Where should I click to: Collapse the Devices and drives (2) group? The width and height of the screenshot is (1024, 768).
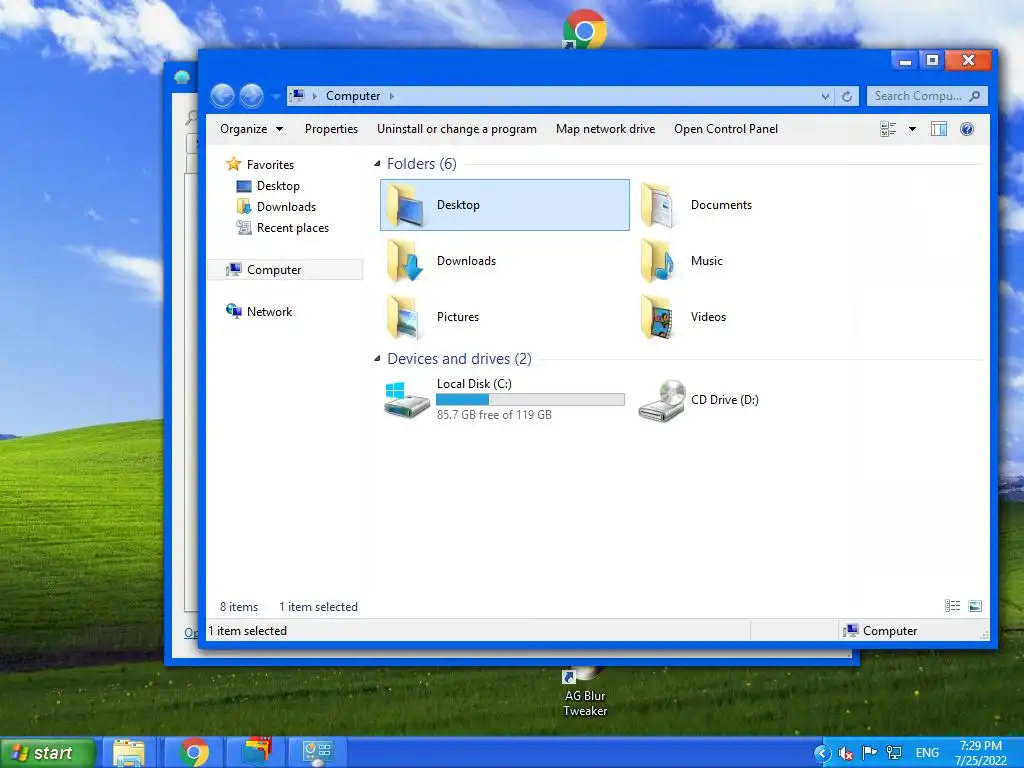click(377, 359)
